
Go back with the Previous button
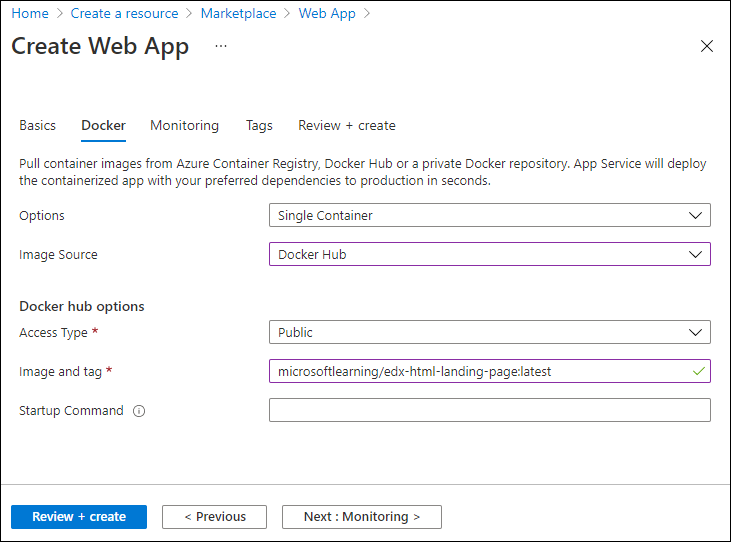(x=214, y=517)
